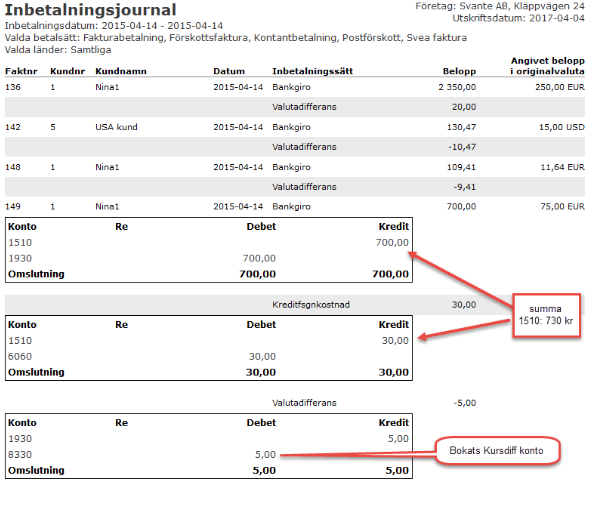Click the USA kund customer name
The height and width of the screenshot is (518, 615).
116,127
